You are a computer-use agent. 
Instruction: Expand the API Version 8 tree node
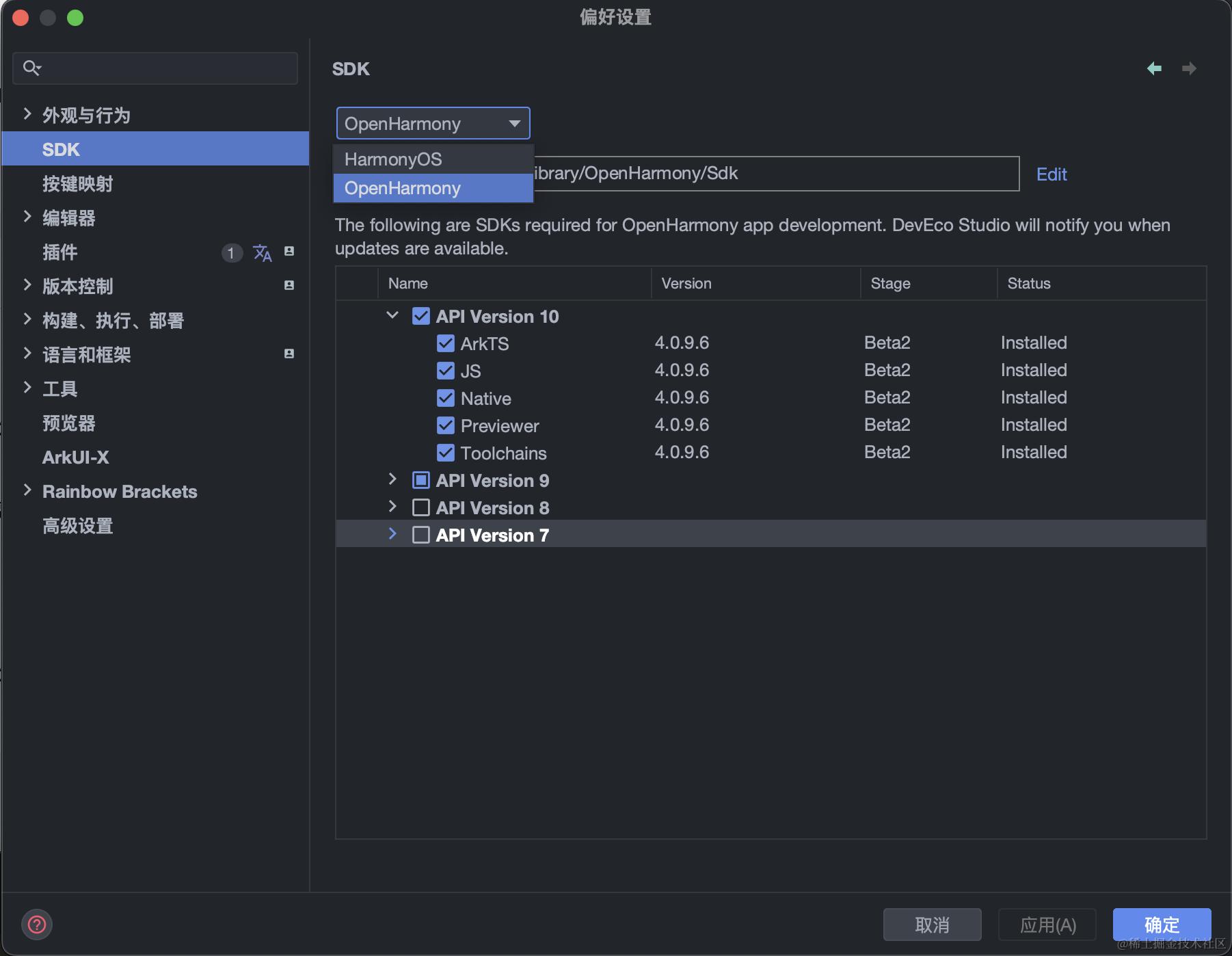392,507
